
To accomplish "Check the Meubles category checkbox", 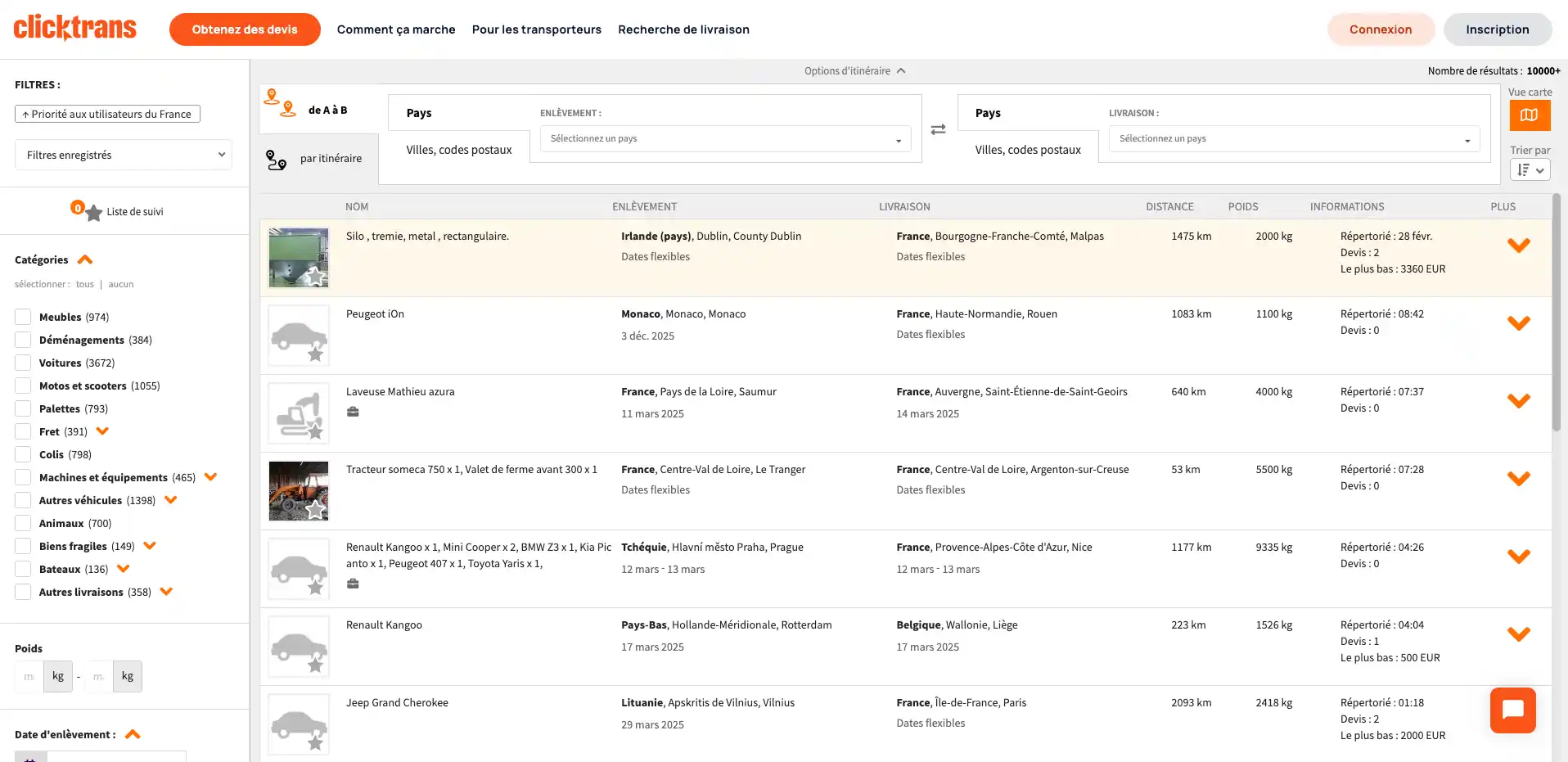I will coord(23,317).
